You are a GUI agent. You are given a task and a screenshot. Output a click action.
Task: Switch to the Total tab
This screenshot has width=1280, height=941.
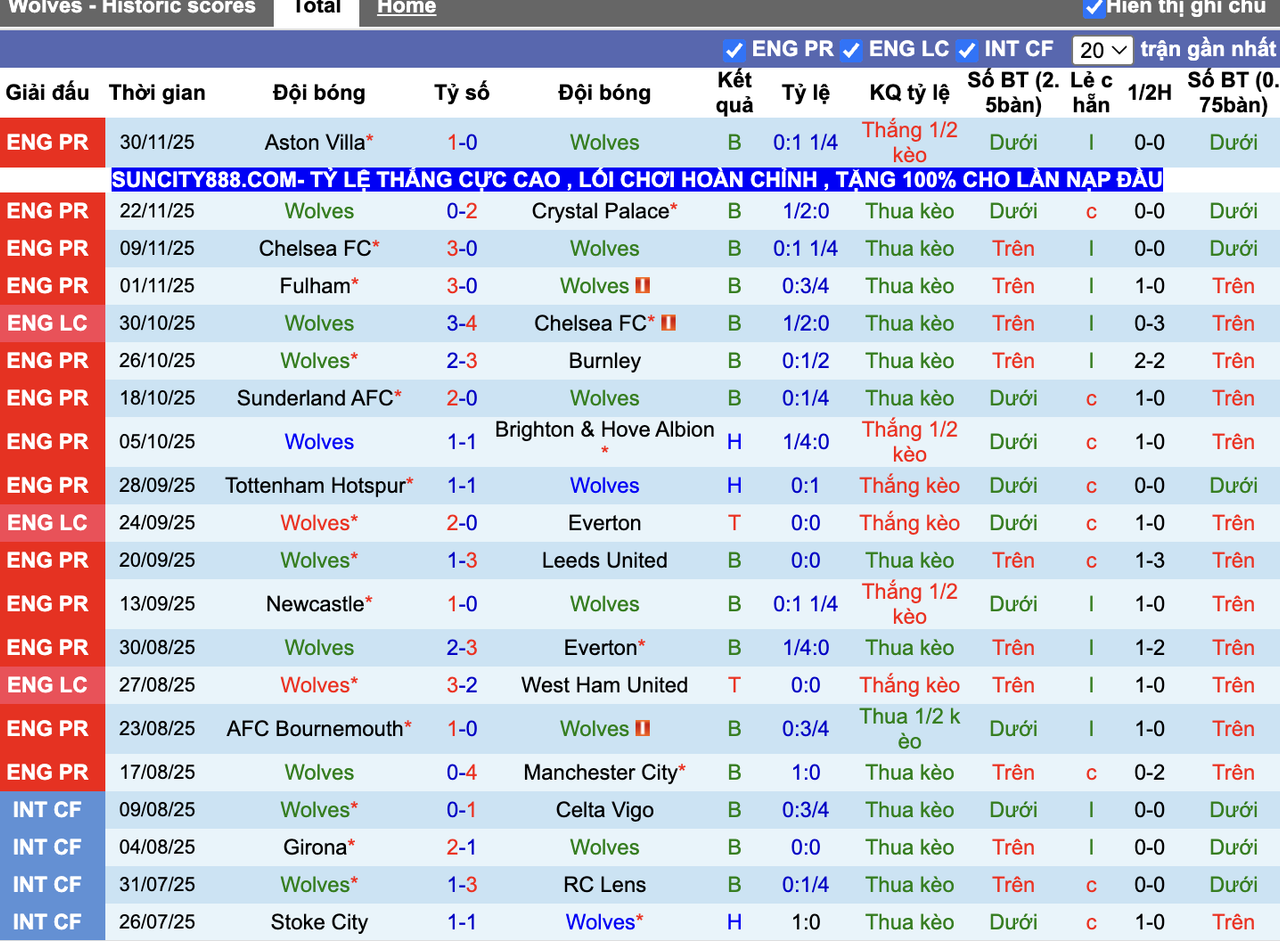click(x=316, y=8)
